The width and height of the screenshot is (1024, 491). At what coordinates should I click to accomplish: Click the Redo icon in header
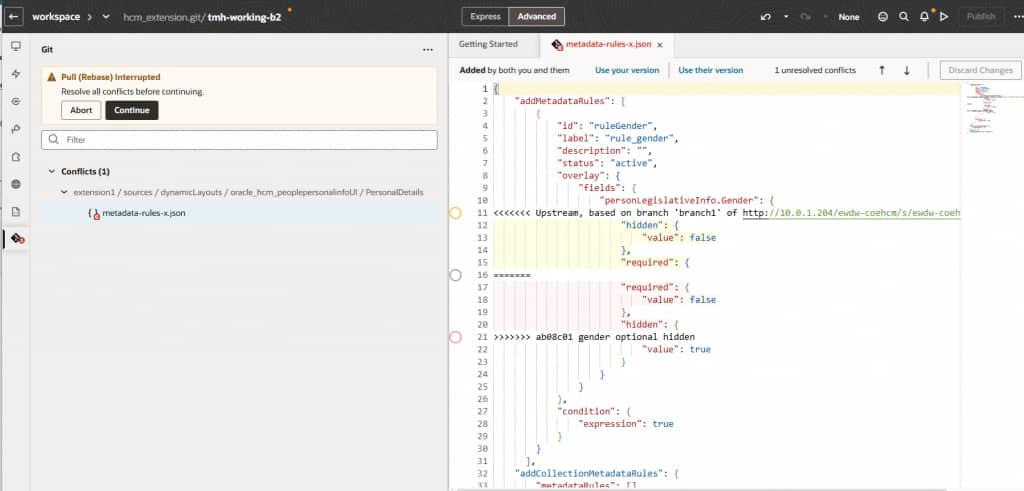click(805, 17)
